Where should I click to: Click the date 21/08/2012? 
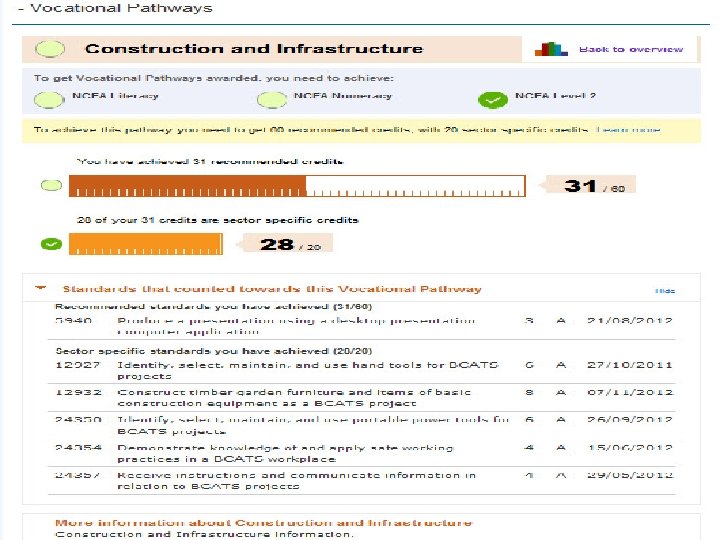[x=630, y=321]
